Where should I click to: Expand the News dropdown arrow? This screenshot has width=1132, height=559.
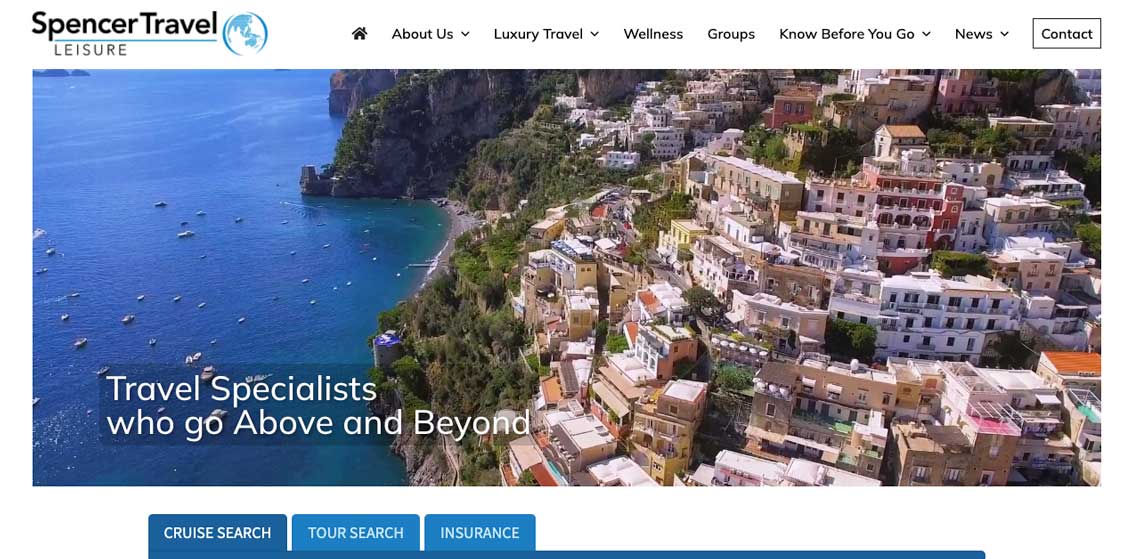[1004, 34]
